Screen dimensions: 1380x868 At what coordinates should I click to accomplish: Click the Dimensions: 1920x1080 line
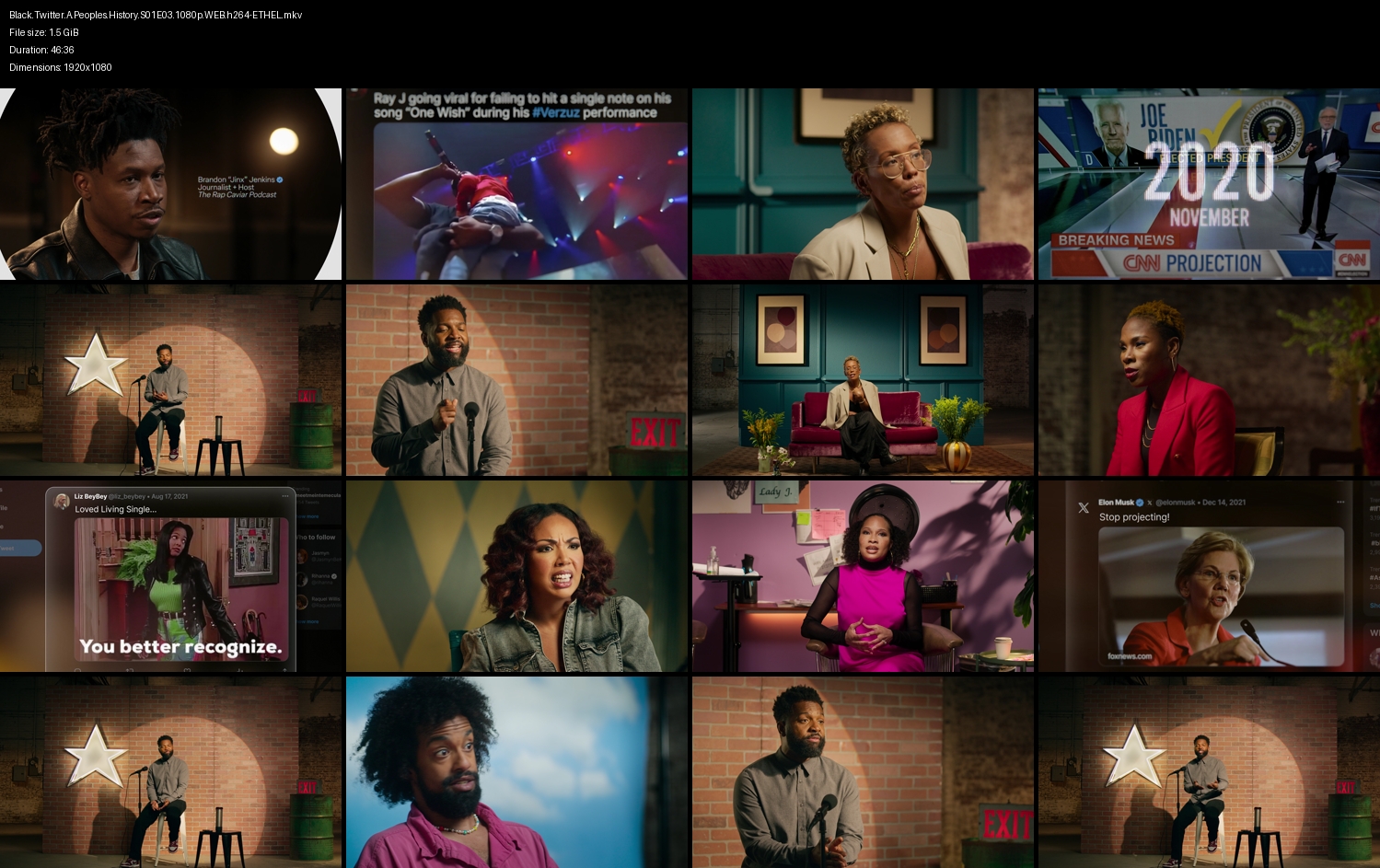(61, 67)
